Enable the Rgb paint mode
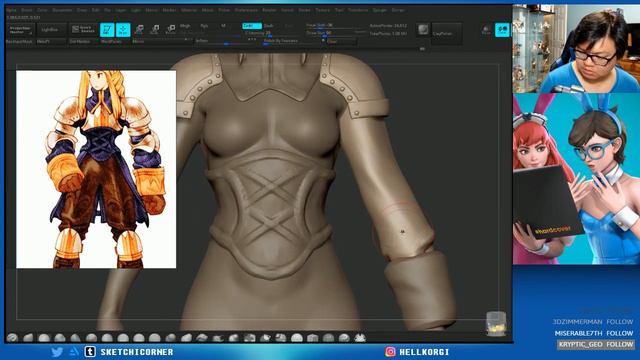The width and height of the screenshot is (640, 360). pos(204,26)
